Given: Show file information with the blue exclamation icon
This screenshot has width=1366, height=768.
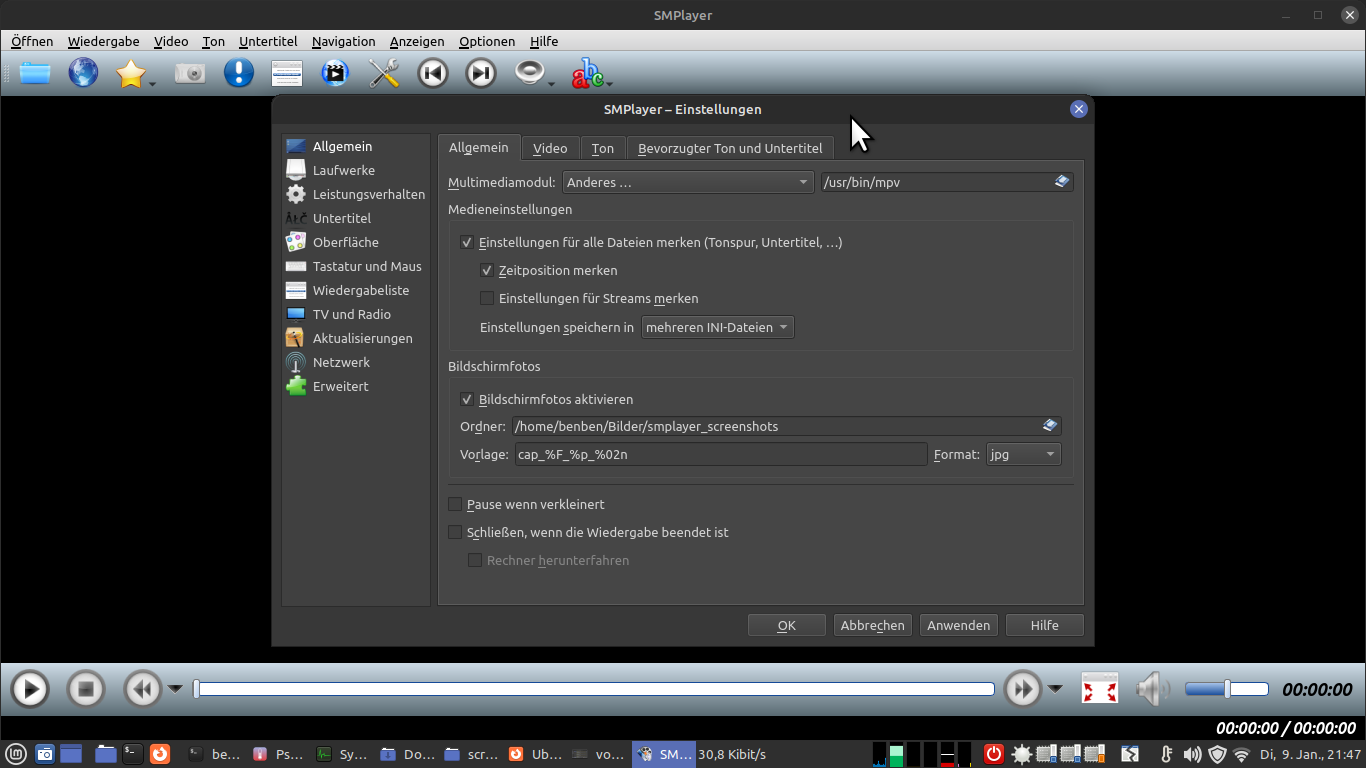Looking at the screenshot, I should (238, 73).
